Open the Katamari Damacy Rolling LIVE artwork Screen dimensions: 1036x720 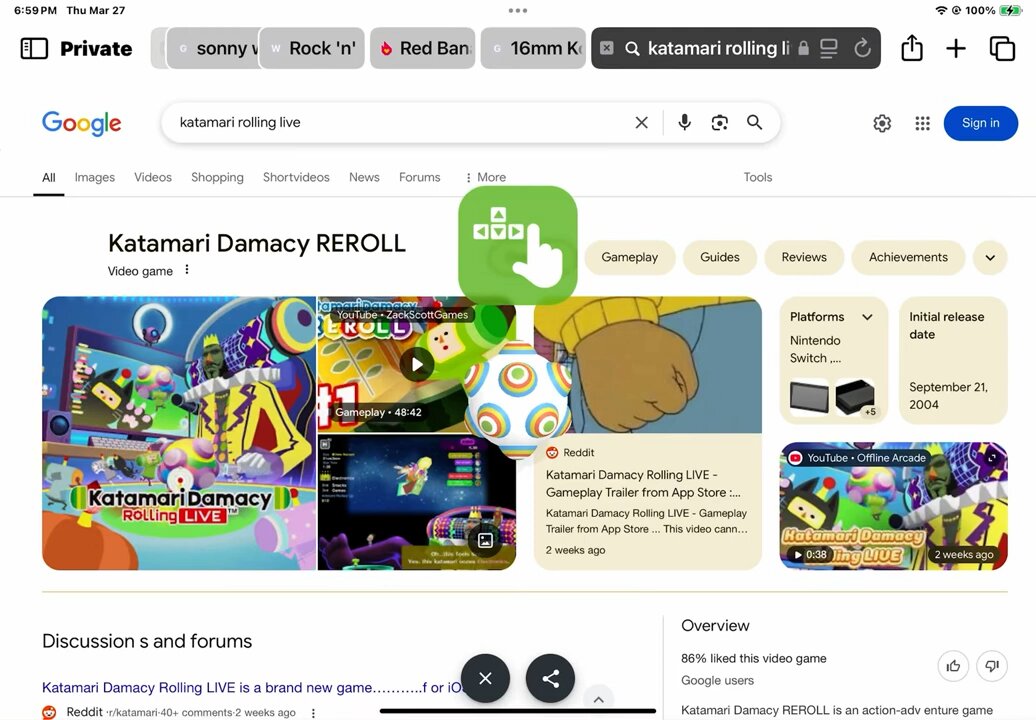179,433
